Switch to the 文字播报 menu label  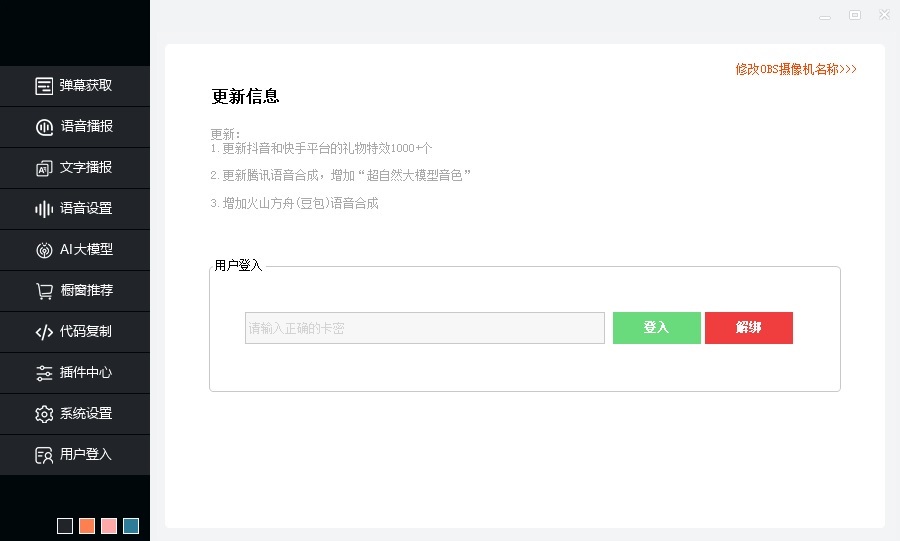pyautogui.click(x=86, y=168)
